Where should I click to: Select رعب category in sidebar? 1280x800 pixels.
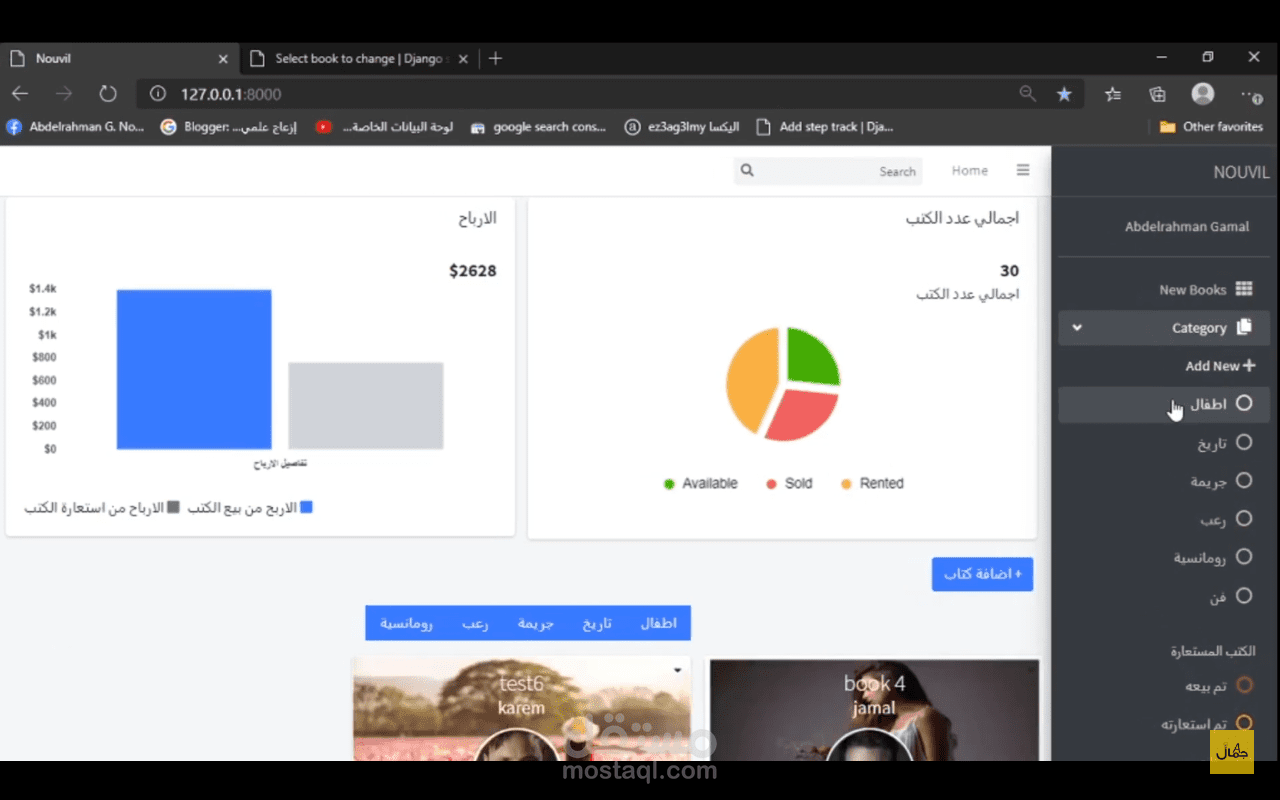click(x=1165, y=519)
